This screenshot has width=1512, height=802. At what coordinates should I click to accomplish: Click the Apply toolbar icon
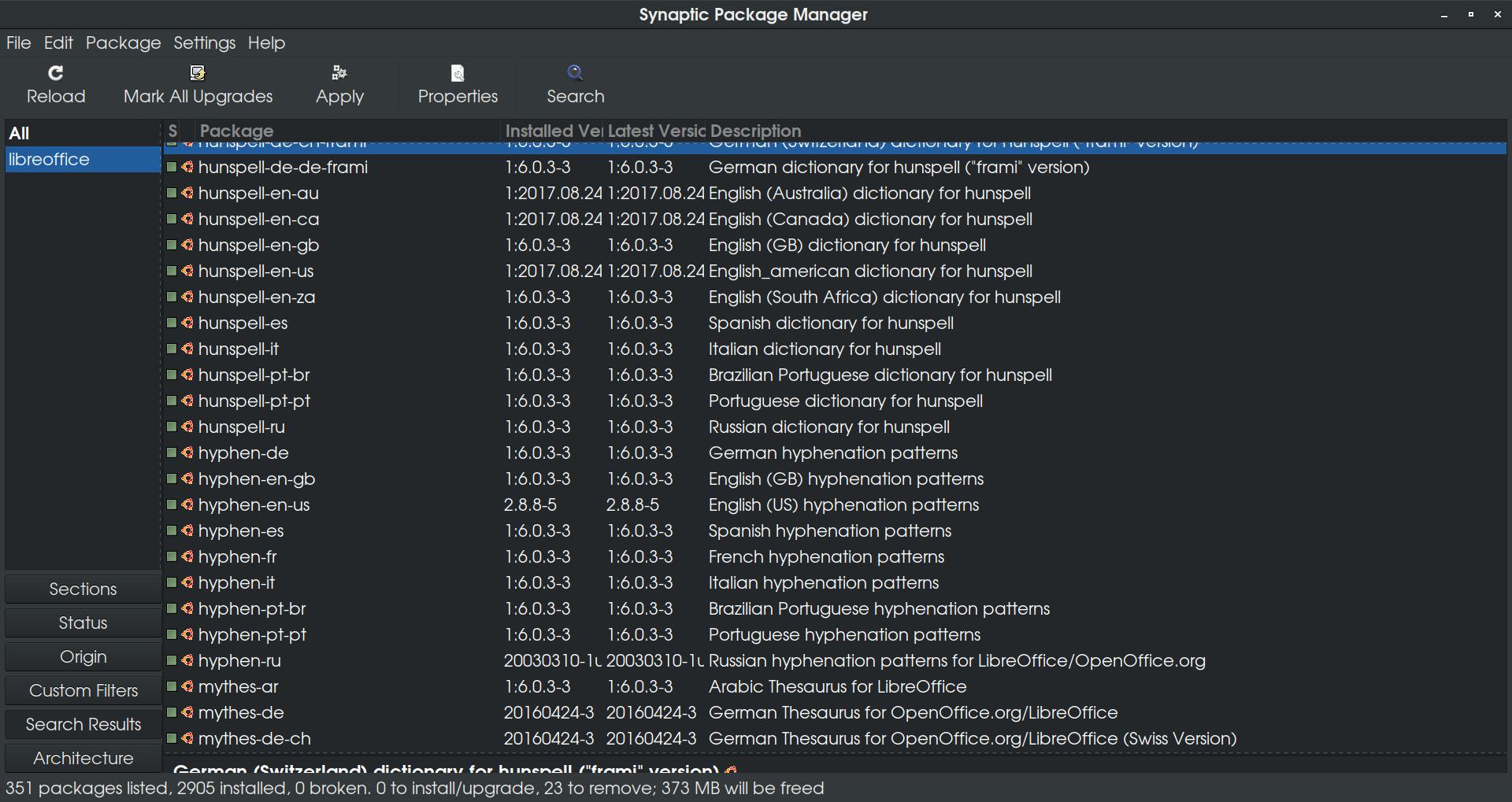tap(339, 73)
